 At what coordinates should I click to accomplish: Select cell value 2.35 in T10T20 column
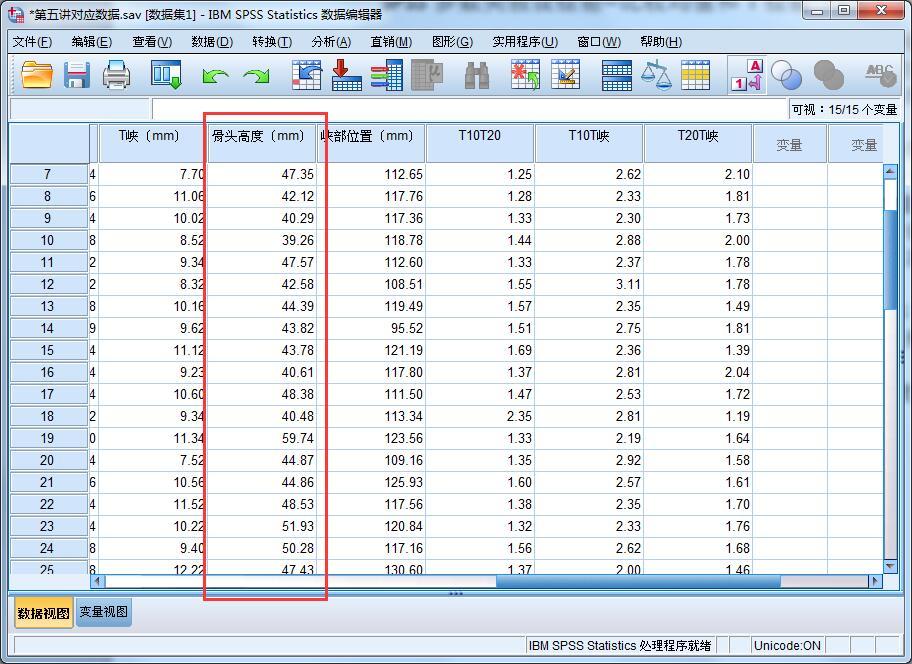point(480,416)
